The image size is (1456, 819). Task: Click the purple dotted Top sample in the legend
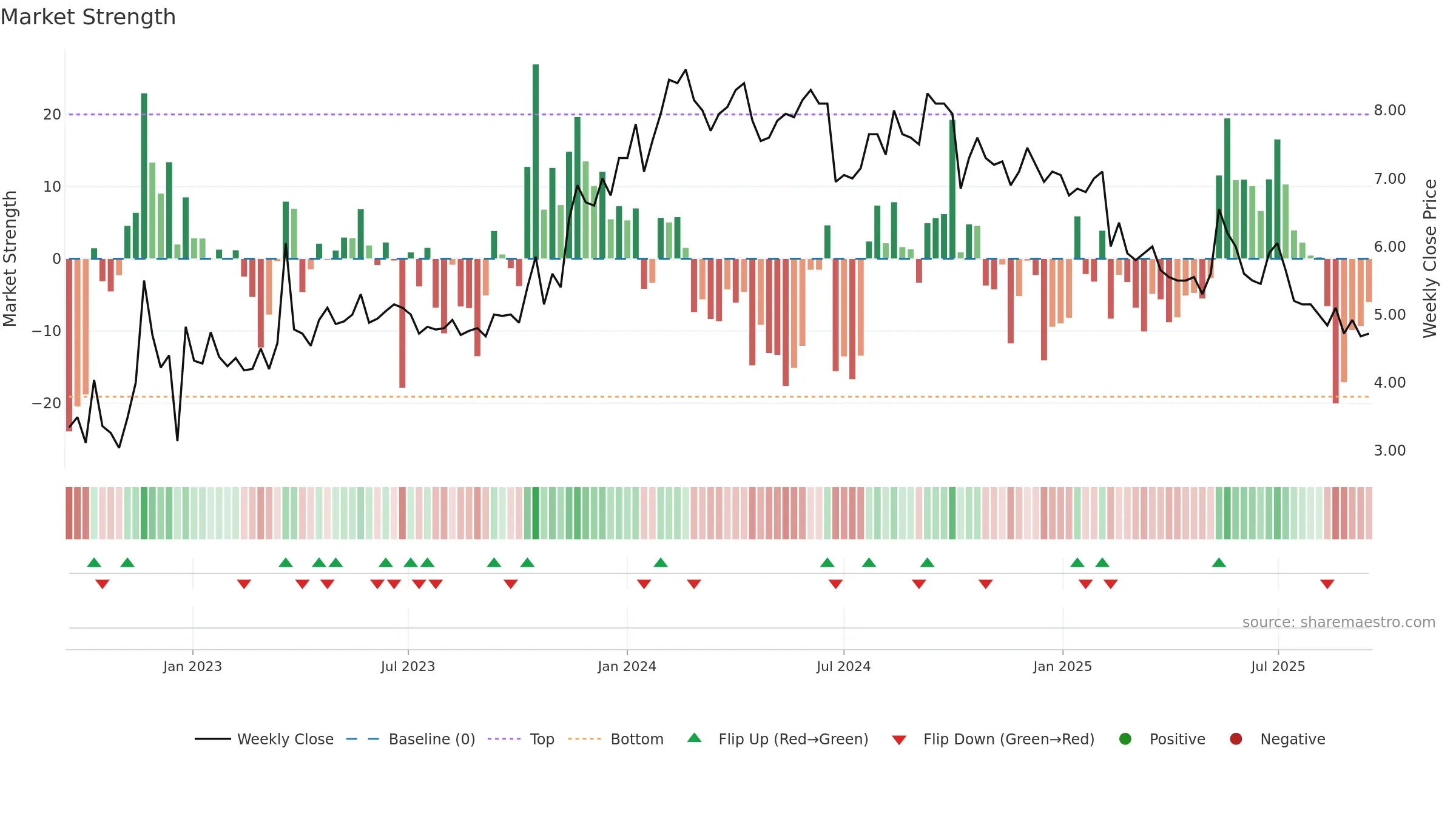pyautogui.click(x=504, y=739)
